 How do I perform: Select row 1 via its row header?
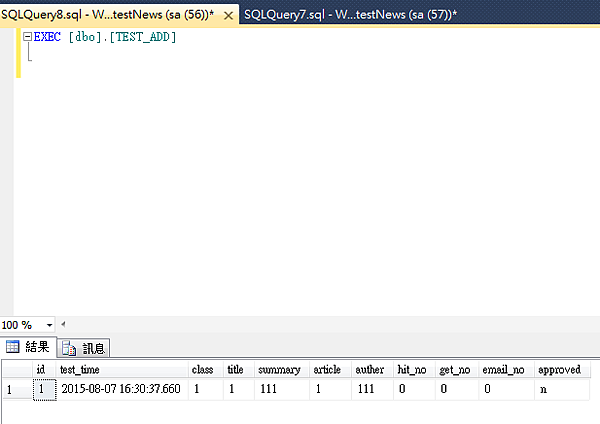[17, 390]
